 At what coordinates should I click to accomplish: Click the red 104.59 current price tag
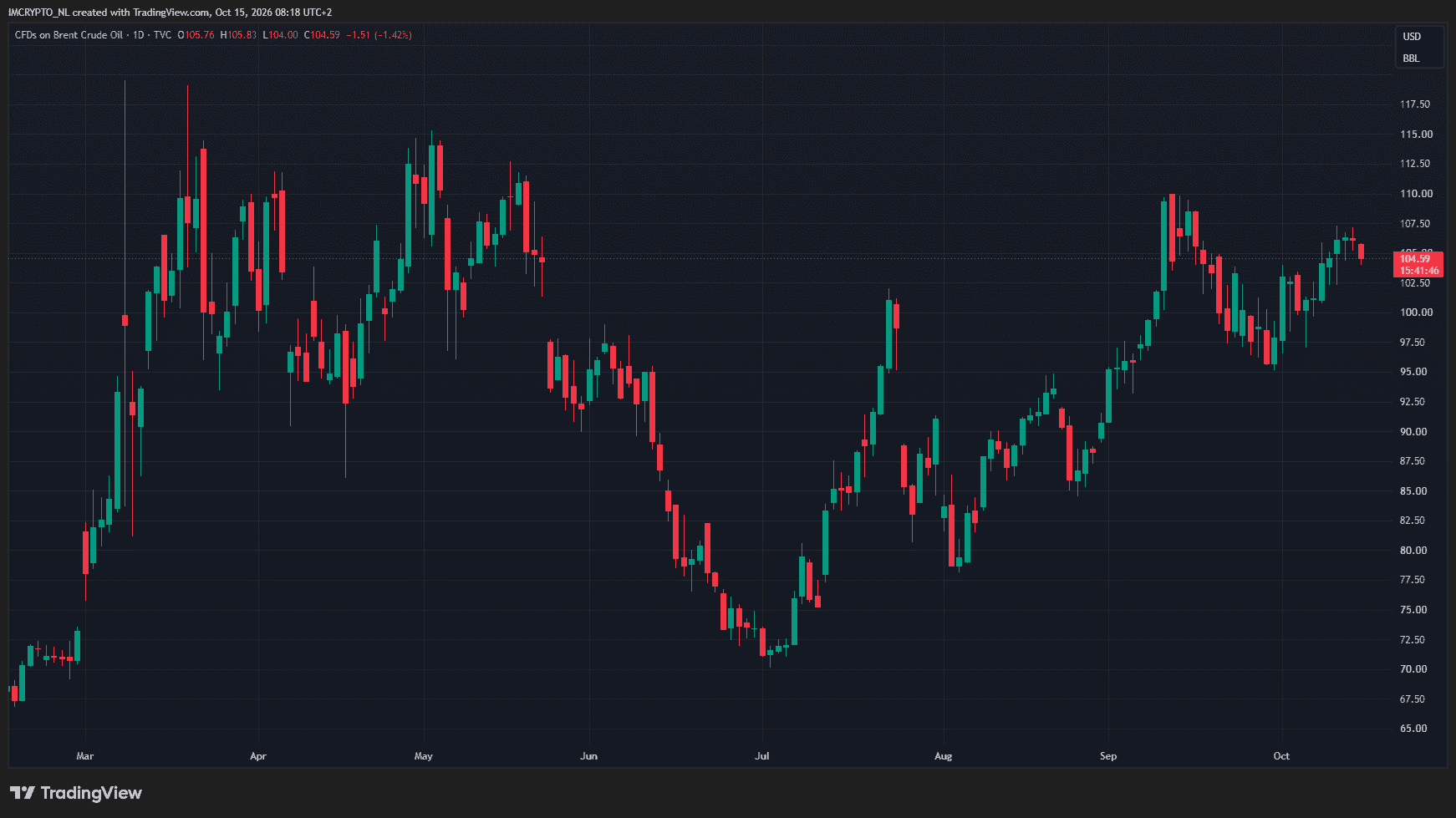tap(1415, 259)
